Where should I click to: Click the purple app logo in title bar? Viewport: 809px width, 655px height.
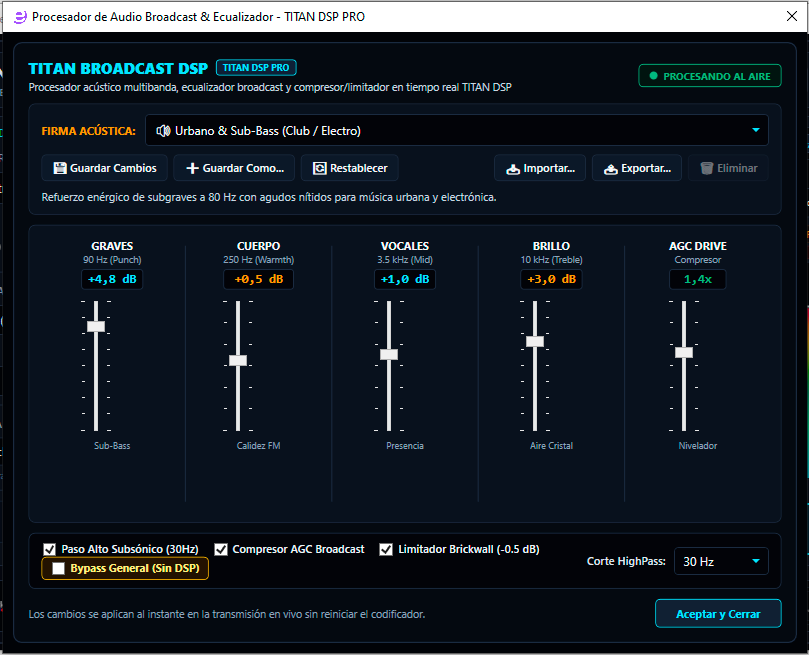[x=20, y=17]
